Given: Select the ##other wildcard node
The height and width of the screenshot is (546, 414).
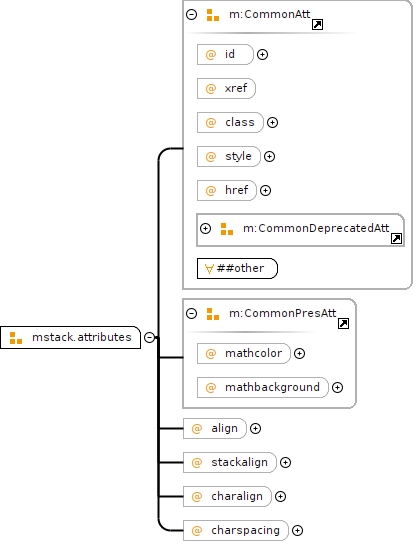Looking at the screenshot, I should [237, 268].
